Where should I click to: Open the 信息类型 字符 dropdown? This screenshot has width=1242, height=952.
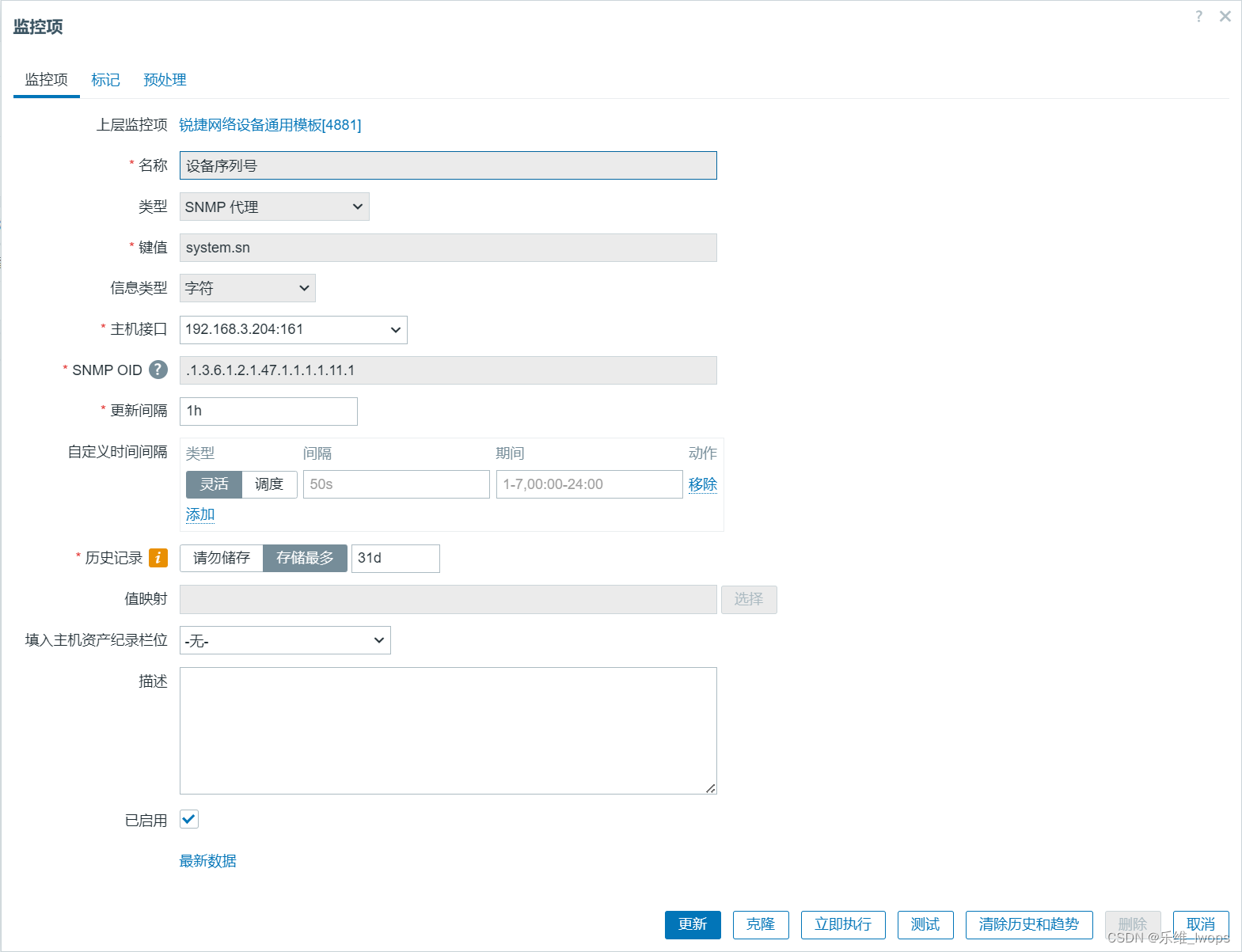[247, 288]
